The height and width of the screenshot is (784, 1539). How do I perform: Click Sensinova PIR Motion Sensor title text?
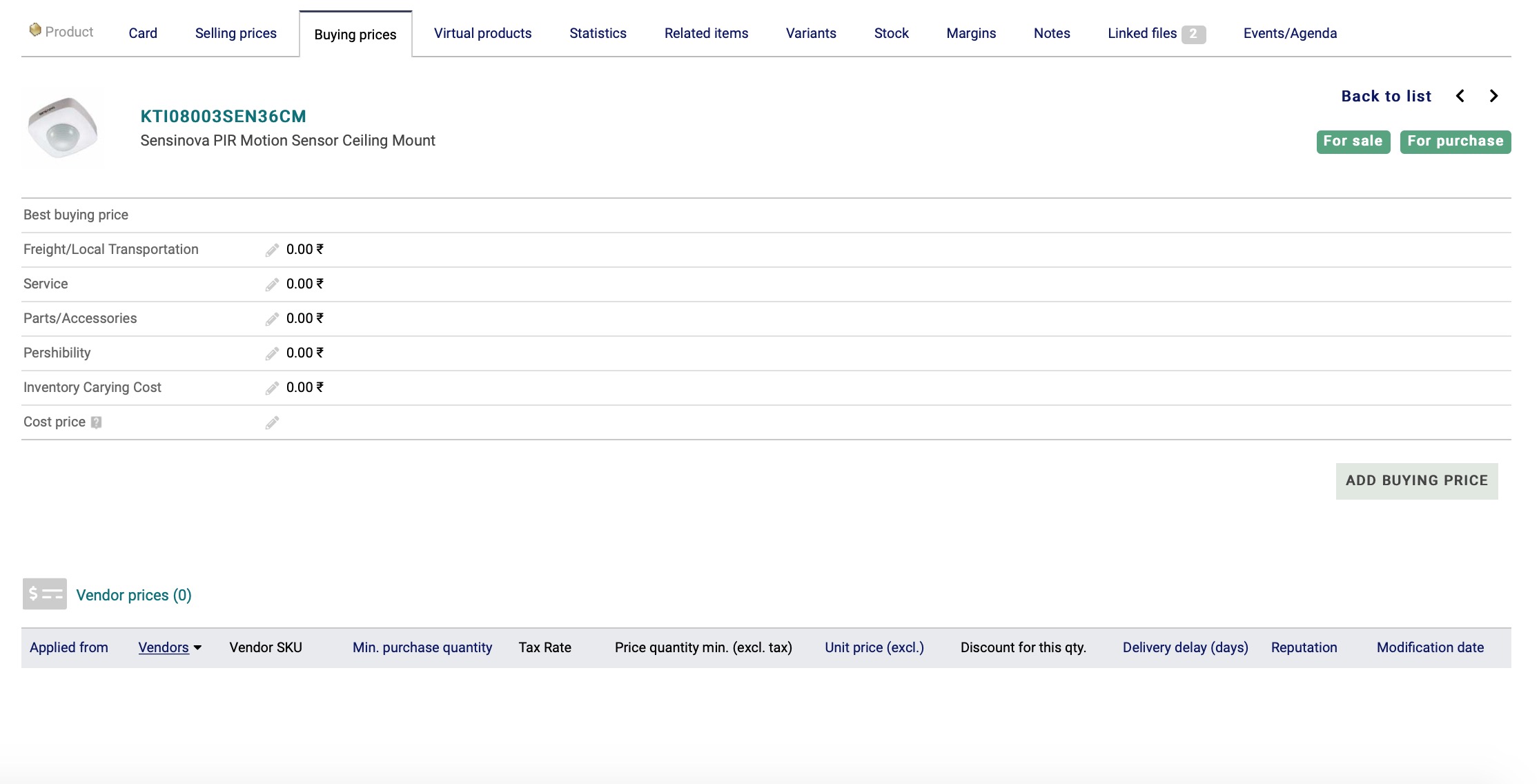coord(288,141)
